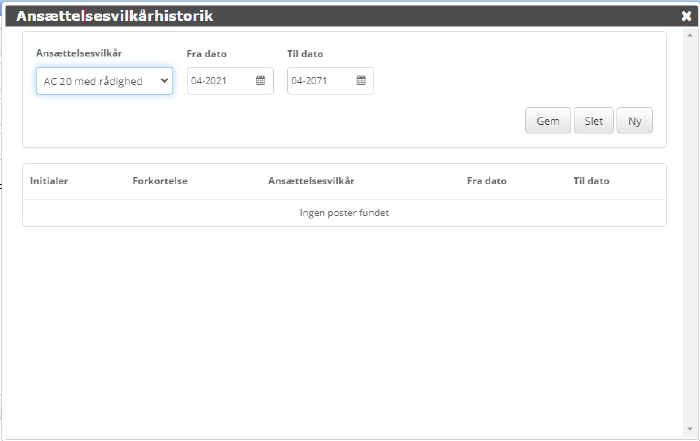The width and height of the screenshot is (700, 441).
Task: Click the Fra dato field showing 04-2021
Action: pos(220,81)
